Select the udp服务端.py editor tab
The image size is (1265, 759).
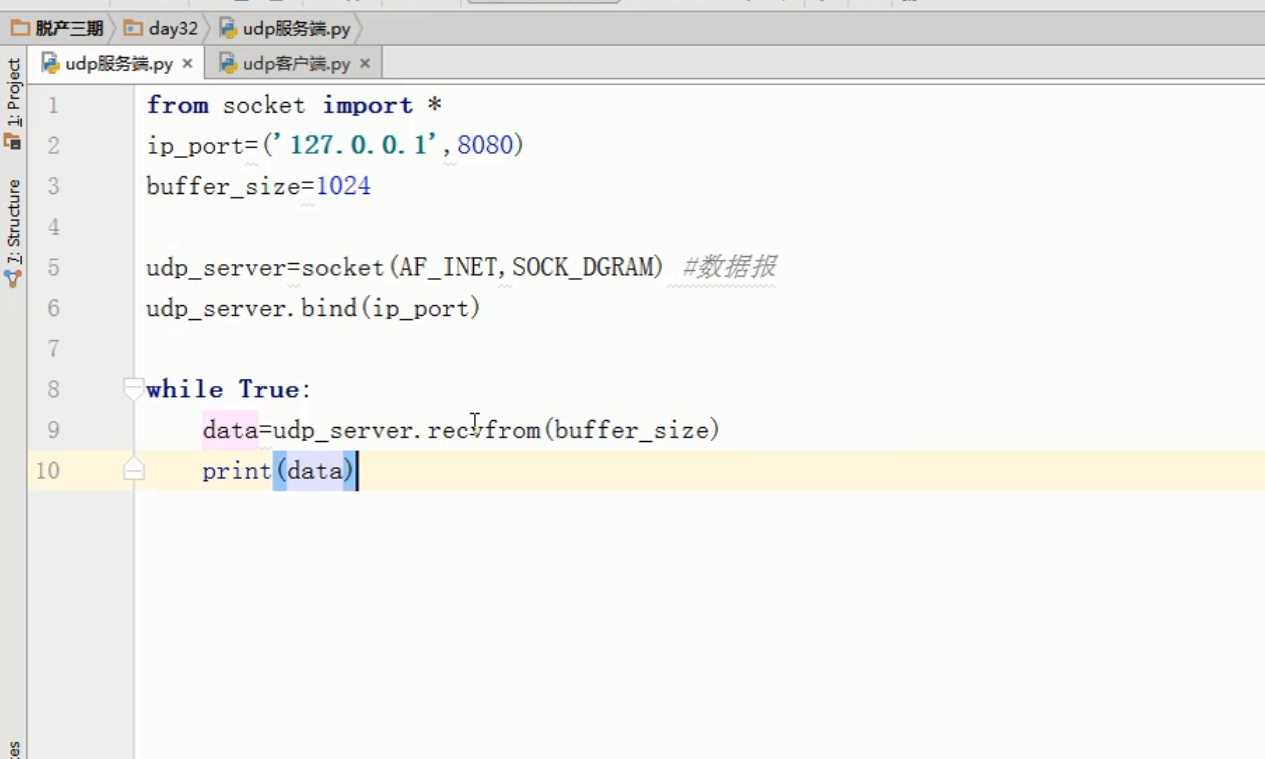[x=118, y=64]
